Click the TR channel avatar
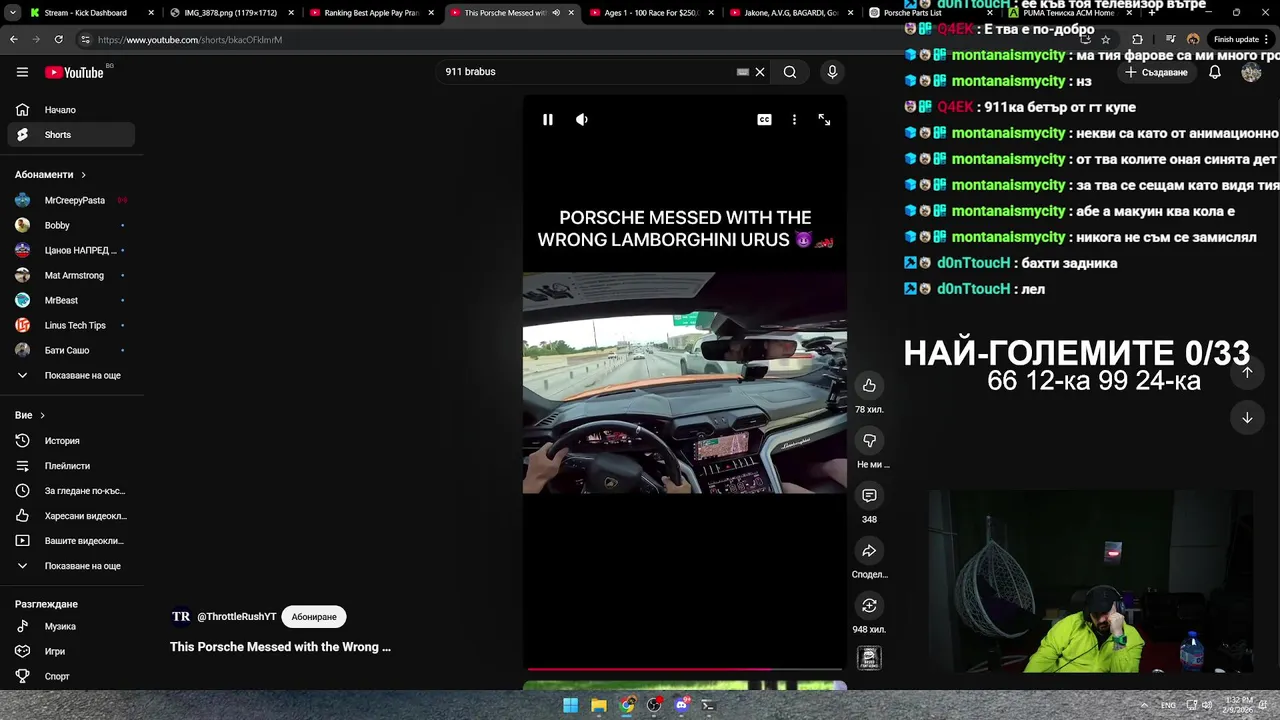The image size is (1280, 720). click(181, 617)
